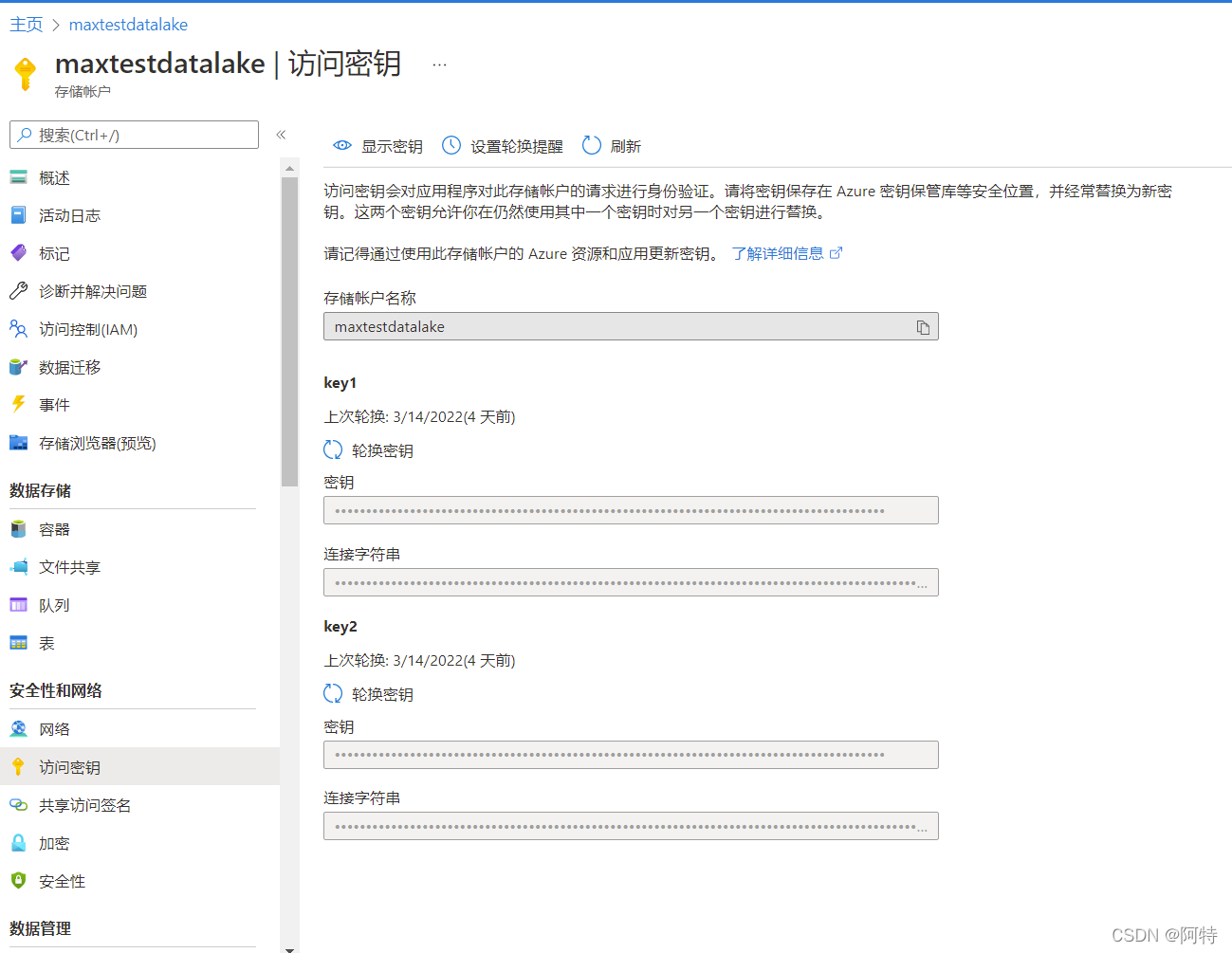Click the 共享访问签名 link icon

click(18, 805)
